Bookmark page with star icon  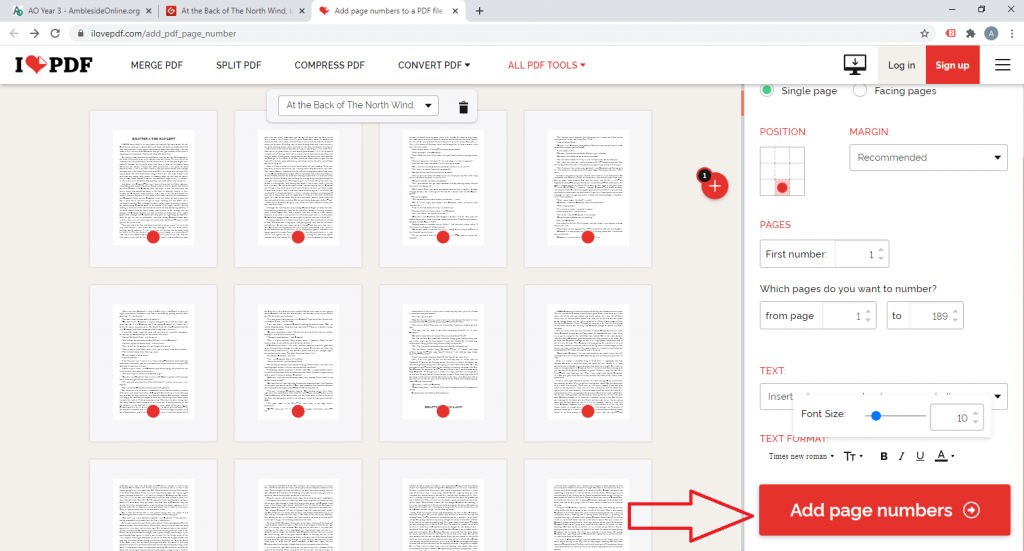[x=924, y=33]
